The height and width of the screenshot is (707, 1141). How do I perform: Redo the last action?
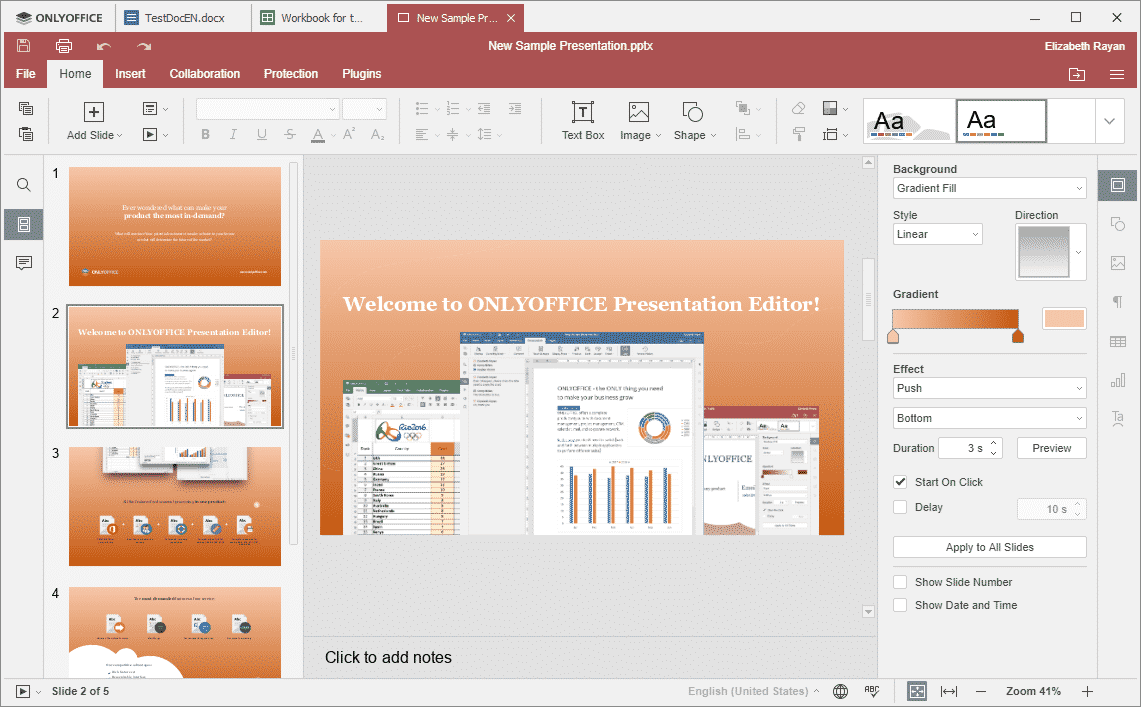144,47
